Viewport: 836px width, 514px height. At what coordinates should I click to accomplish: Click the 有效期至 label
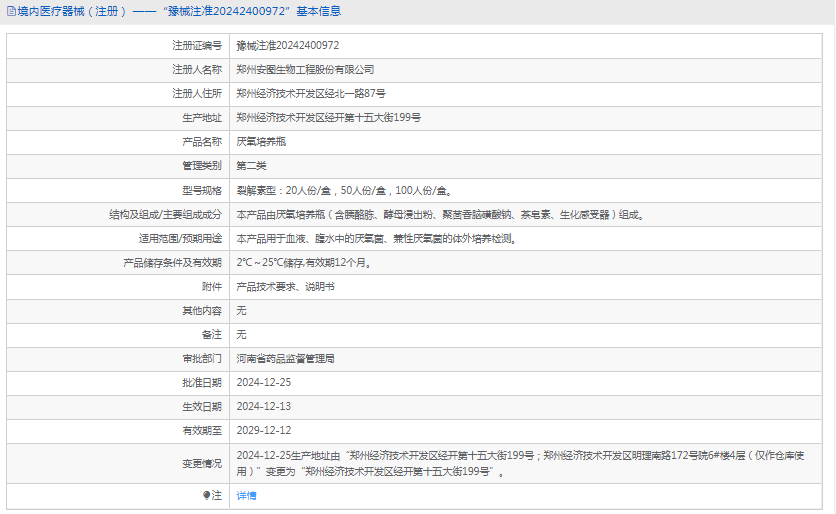tap(202, 431)
